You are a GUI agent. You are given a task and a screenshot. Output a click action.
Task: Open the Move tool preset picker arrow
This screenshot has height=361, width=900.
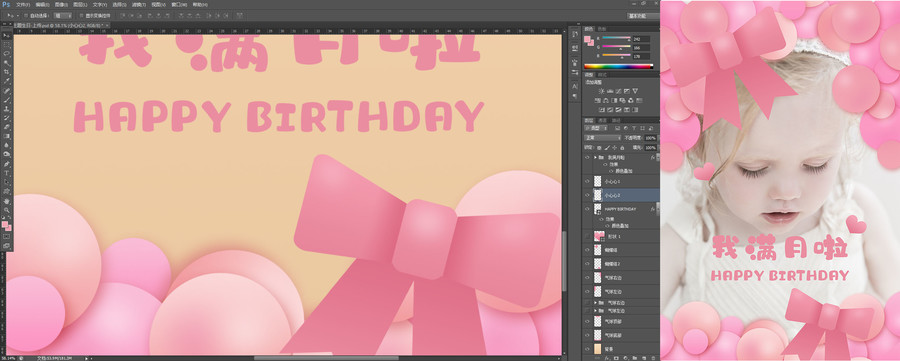(18, 15)
